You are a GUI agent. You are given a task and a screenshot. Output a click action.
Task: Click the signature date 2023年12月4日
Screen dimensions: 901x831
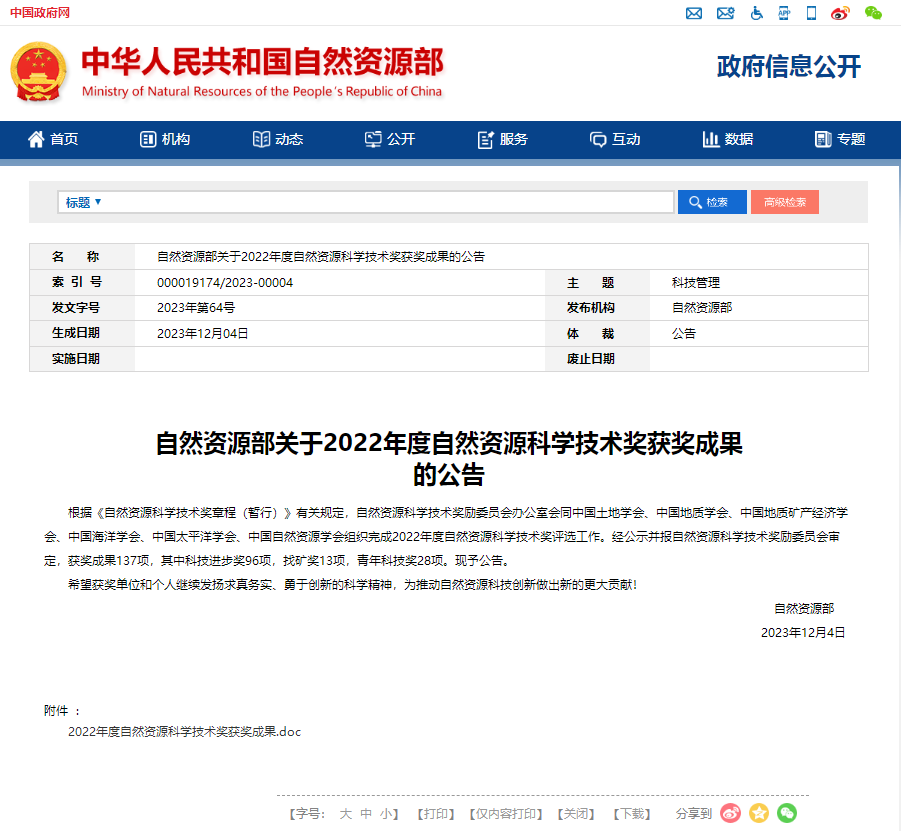[803, 633]
